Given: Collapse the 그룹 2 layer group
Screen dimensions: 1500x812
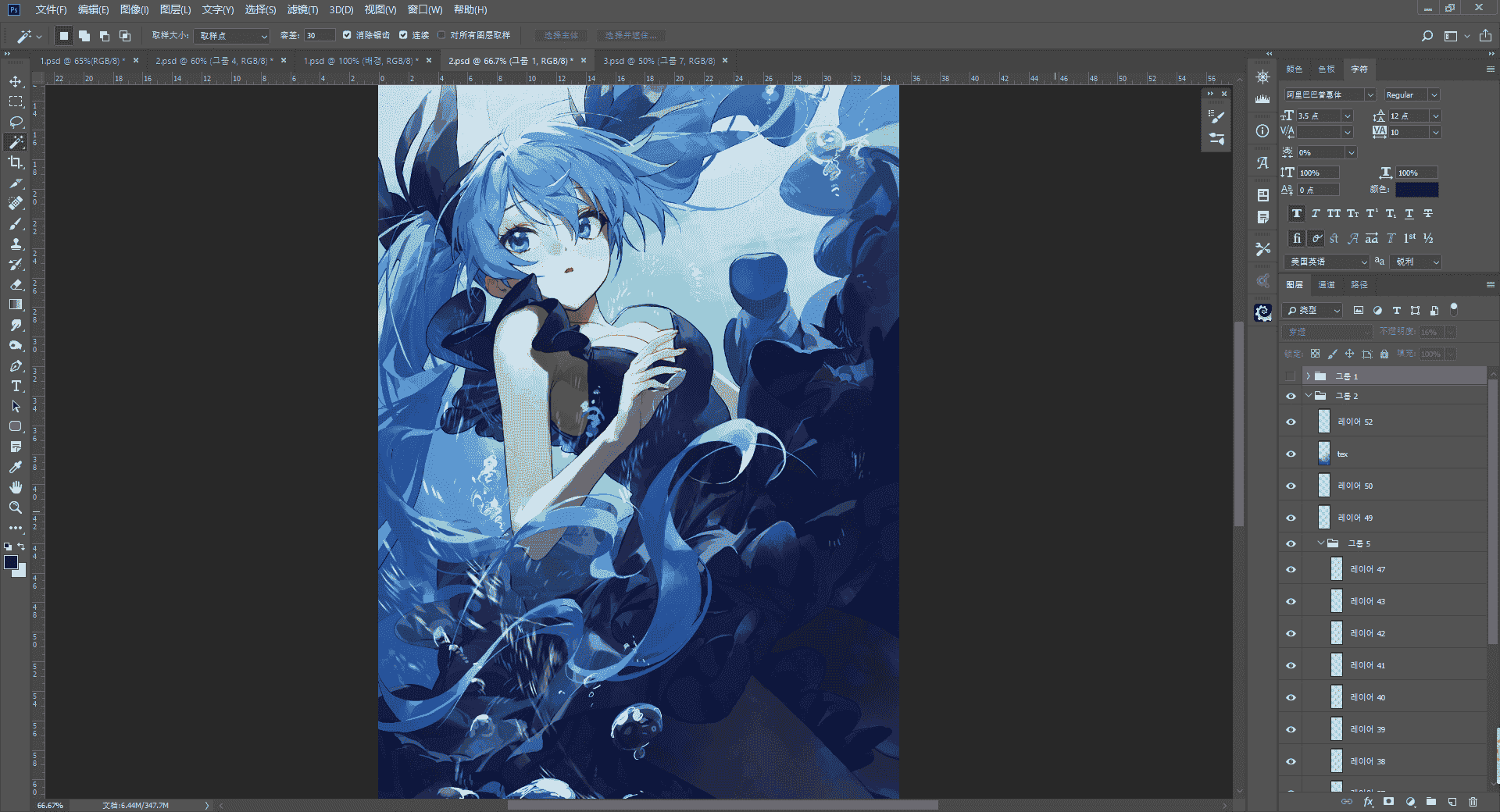Looking at the screenshot, I should coord(1308,396).
